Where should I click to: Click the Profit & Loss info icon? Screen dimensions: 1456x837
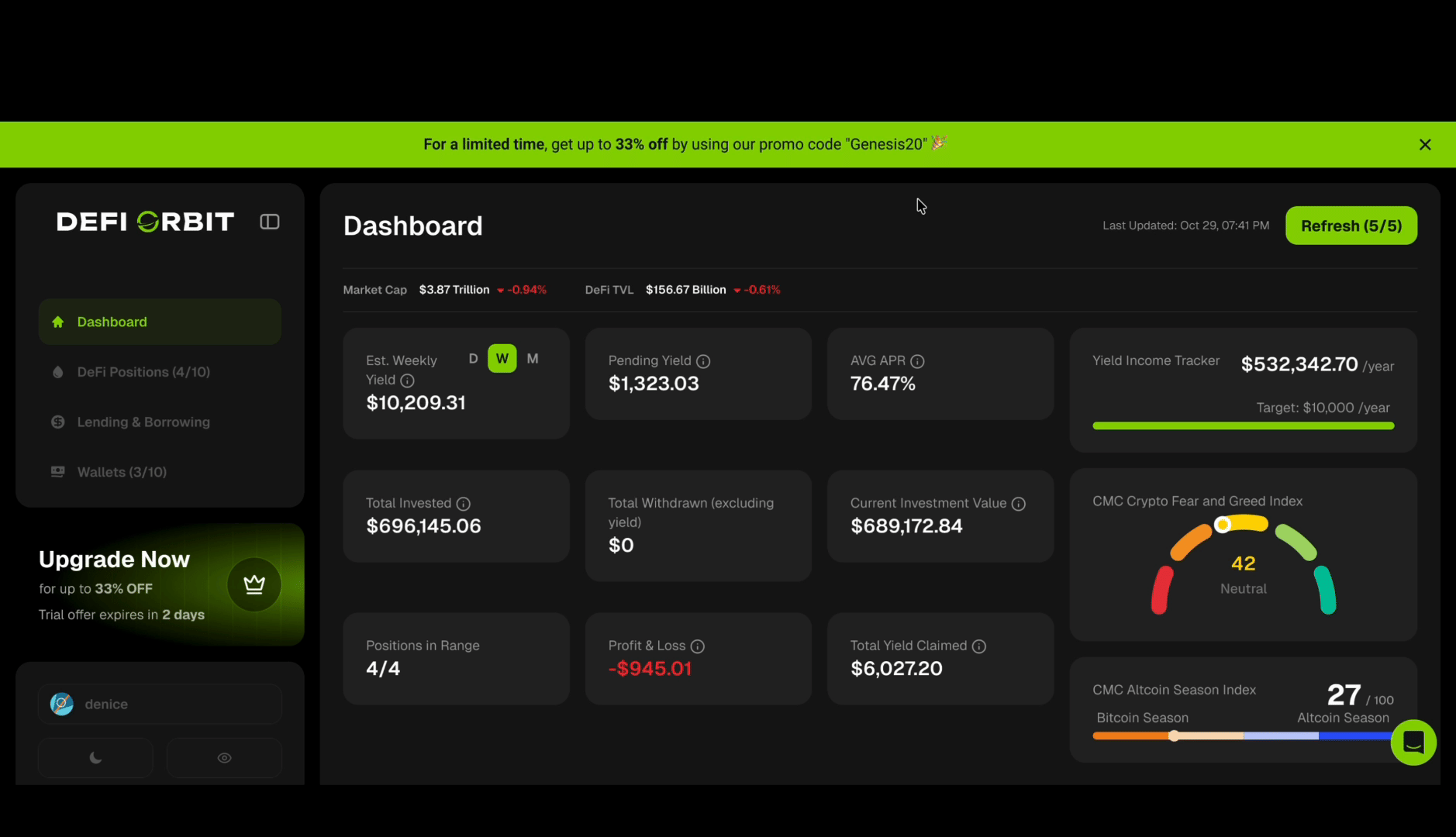698,646
